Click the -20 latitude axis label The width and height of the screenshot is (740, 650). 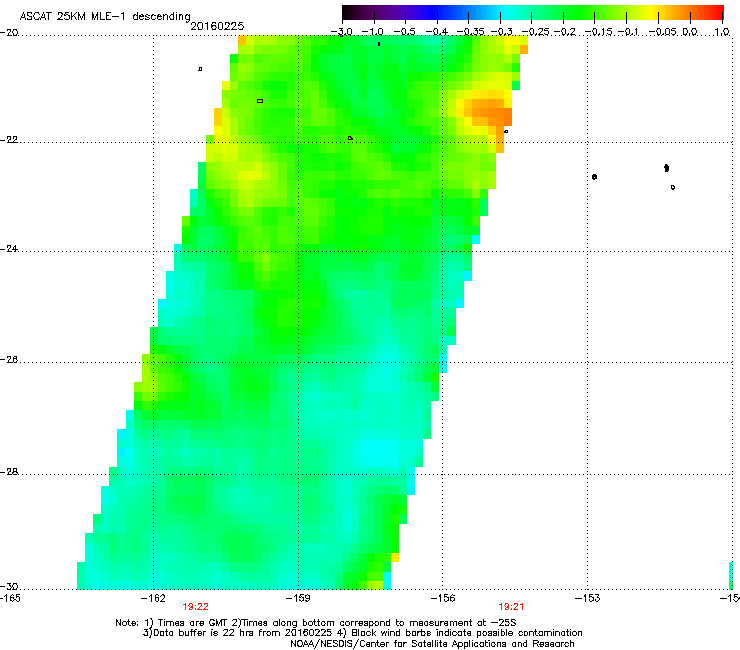(x=9, y=33)
